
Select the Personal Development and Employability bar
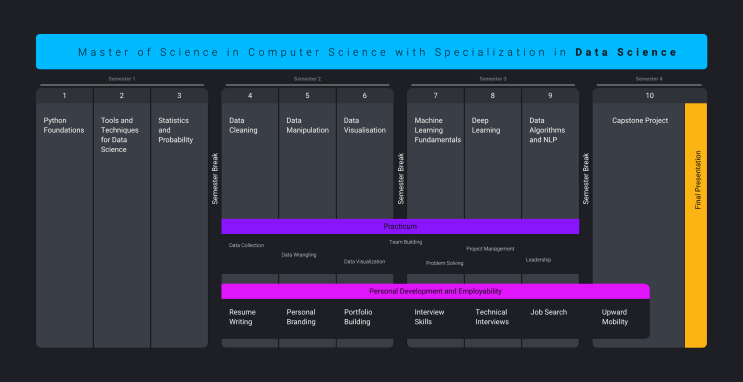click(x=435, y=291)
